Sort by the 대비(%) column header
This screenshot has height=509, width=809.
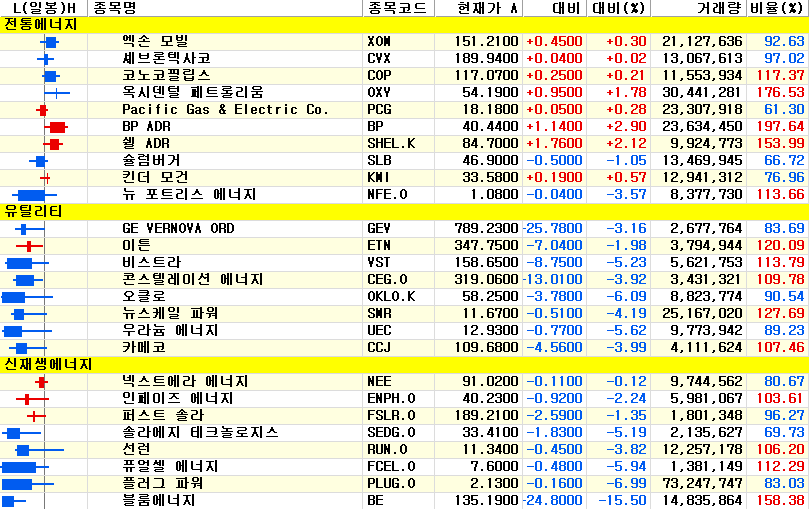(x=620, y=9)
